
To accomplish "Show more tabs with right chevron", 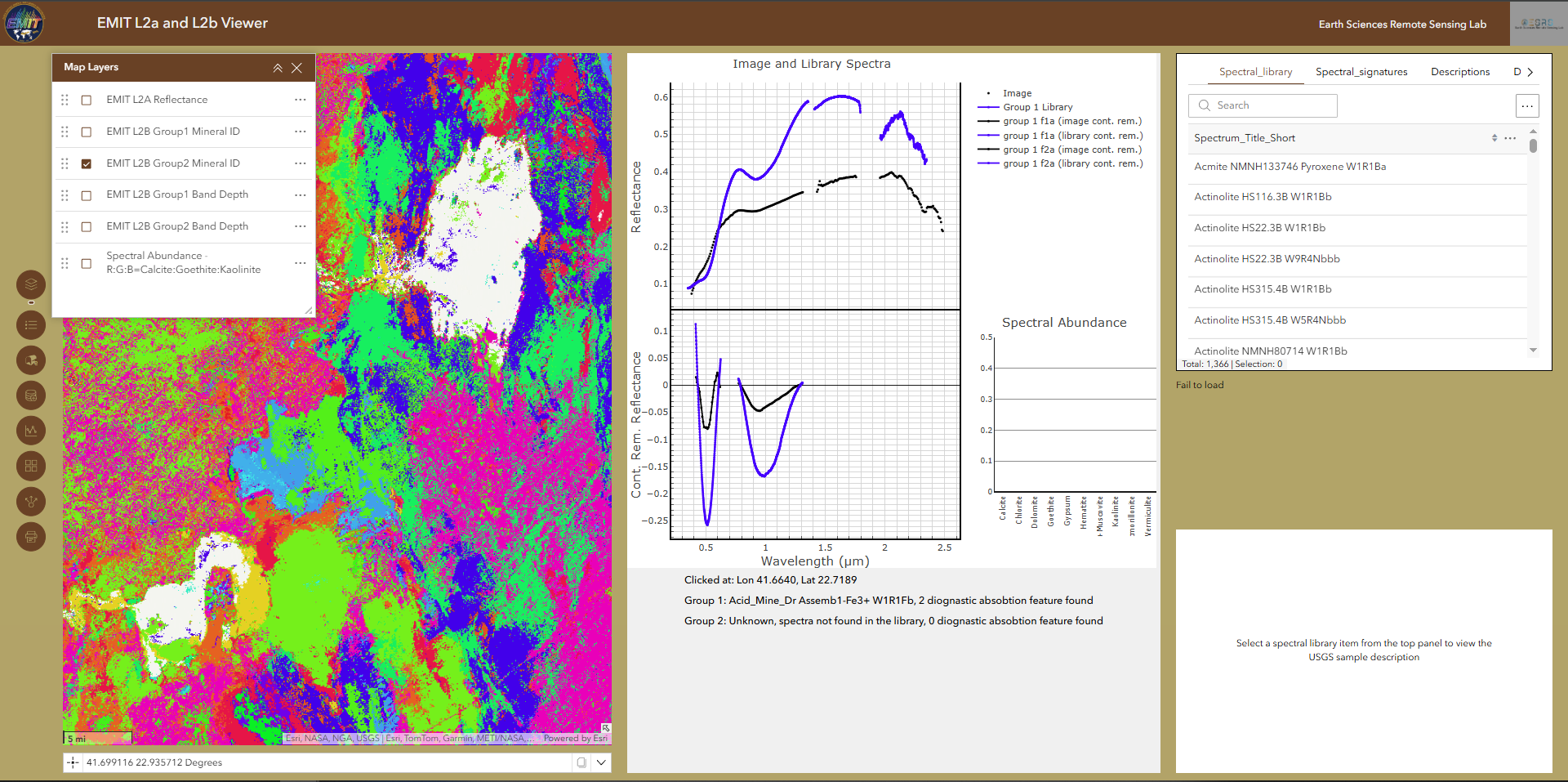I will point(1530,72).
